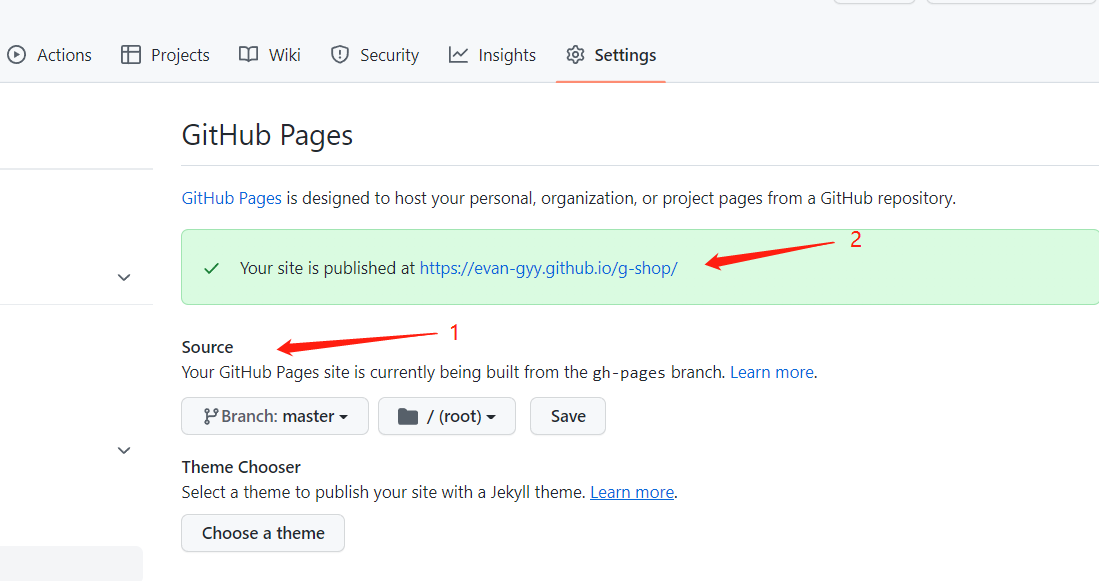This screenshot has width=1099, height=581.
Task: Open Learn more link for Jekyll theme
Action: [632, 492]
